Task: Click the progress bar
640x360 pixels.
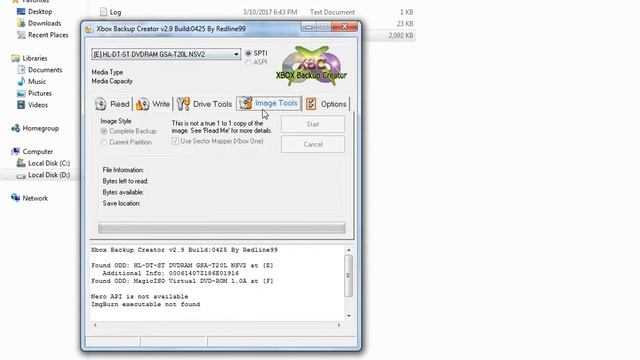Action: [x=222, y=228]
